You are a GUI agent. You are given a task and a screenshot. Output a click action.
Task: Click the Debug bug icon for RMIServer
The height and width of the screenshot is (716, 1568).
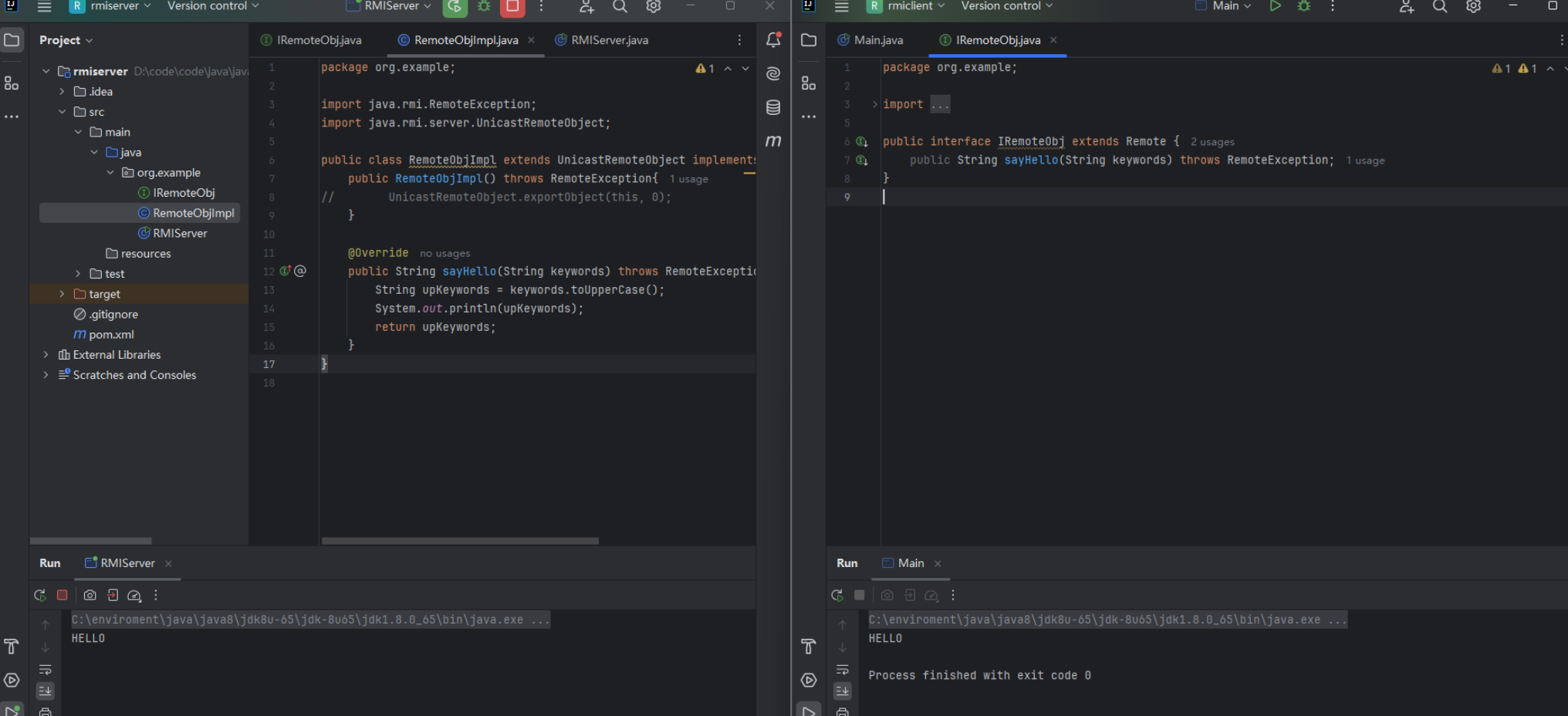484,7
